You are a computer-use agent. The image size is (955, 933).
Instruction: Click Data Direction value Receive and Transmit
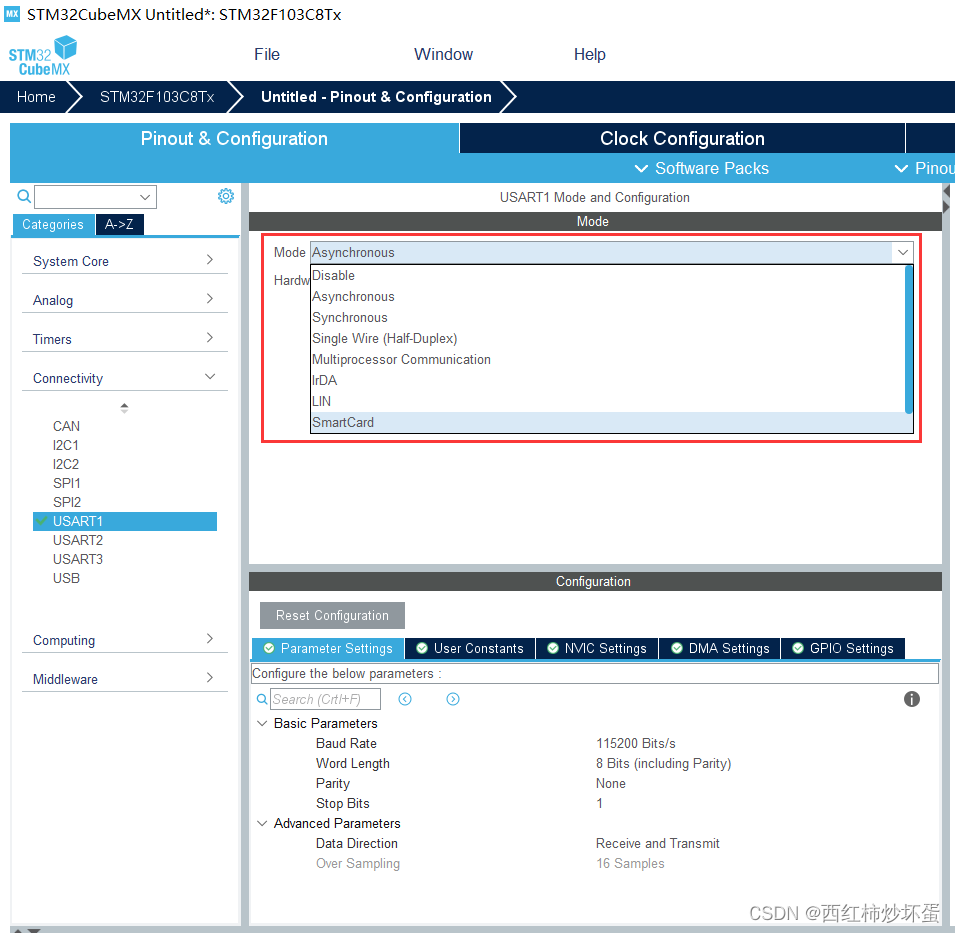tap(658, 843)
